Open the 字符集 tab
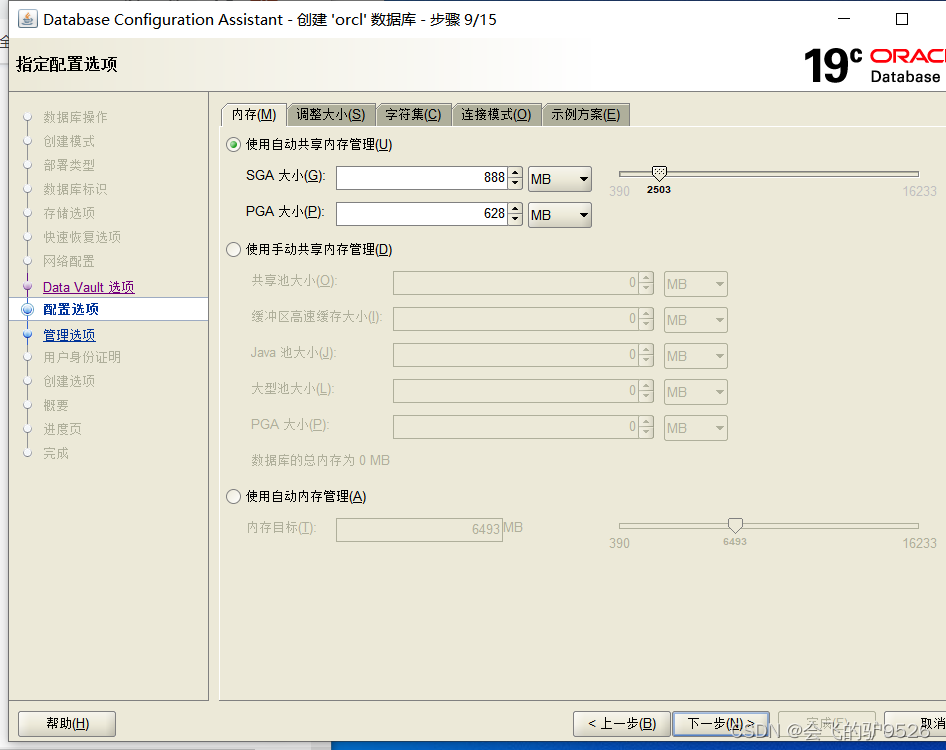The height and width of the screenshot is (750, 946). click(413, 113)
